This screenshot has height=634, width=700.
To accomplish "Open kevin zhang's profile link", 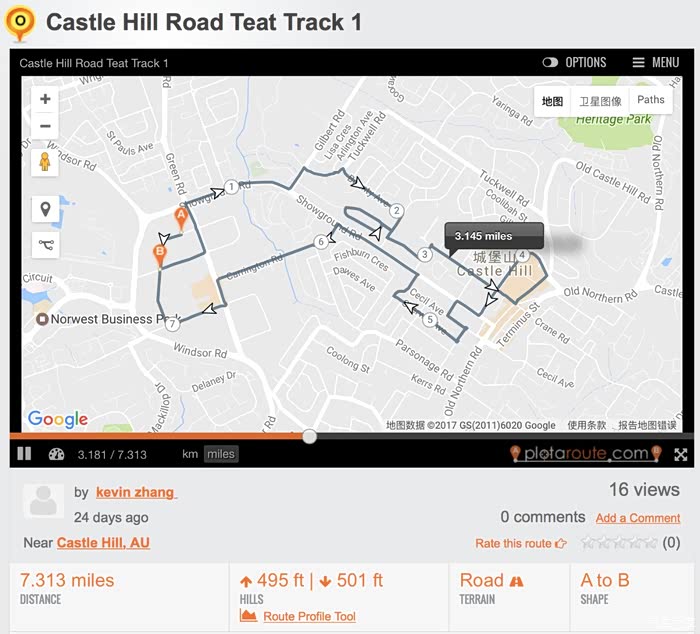I will 135,492.
